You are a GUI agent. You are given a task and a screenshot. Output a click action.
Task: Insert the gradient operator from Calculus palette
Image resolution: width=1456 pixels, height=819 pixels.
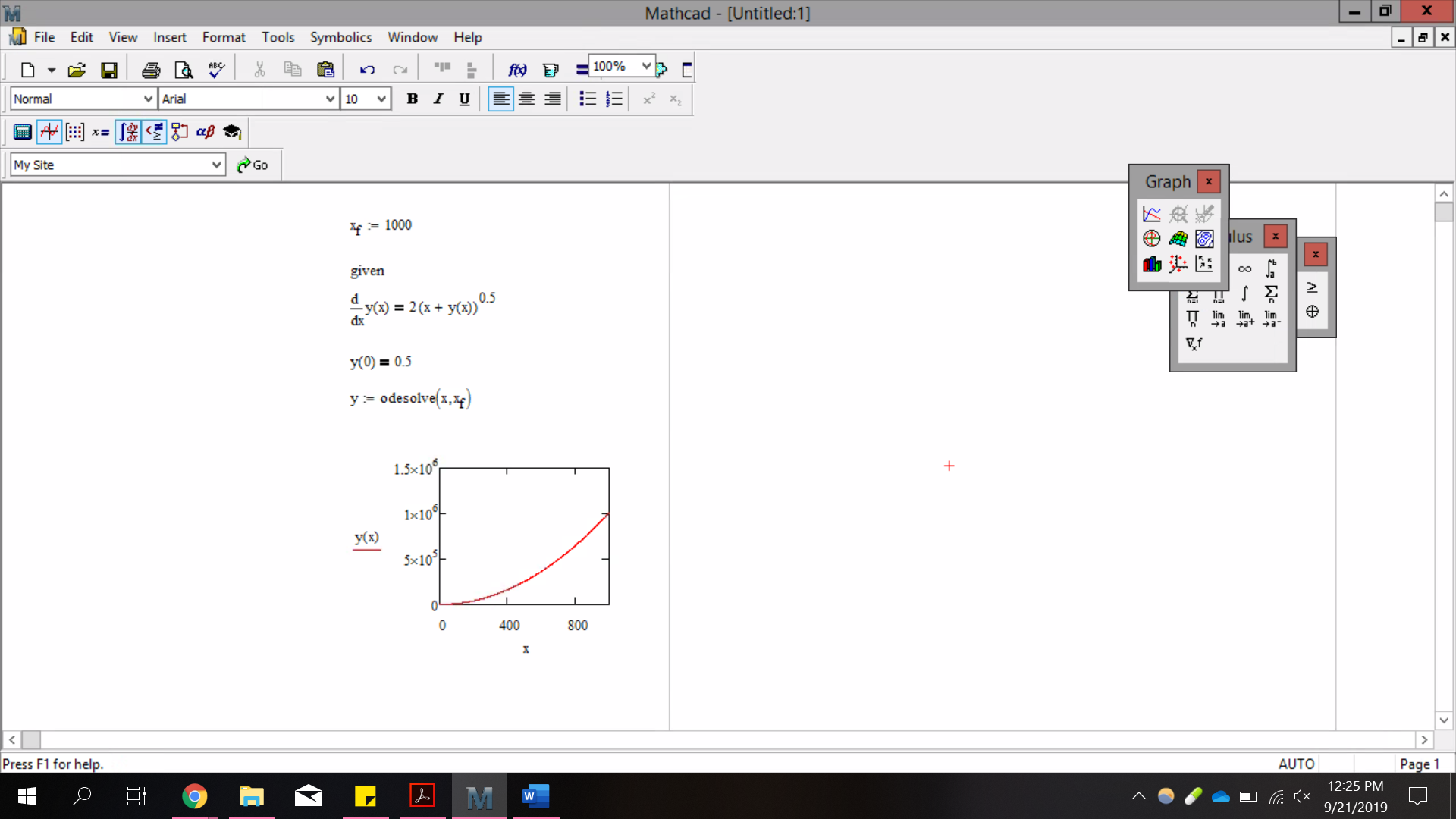pyautogui.click(x=1194, y=344)
